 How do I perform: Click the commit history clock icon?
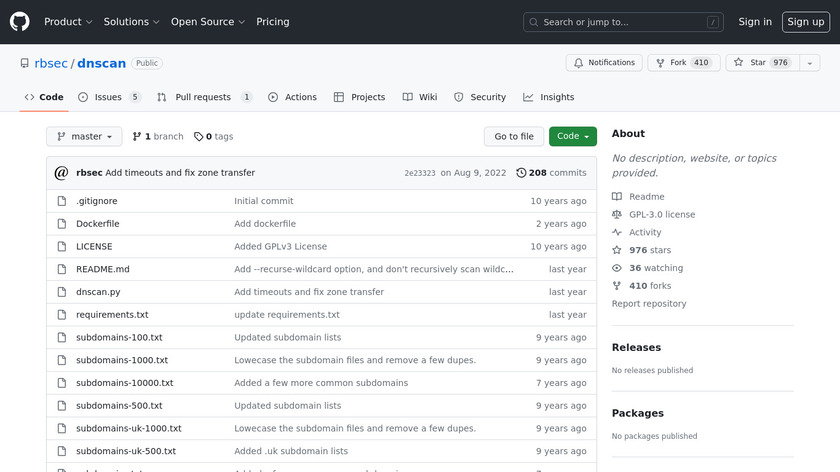(x=521, y=173)
